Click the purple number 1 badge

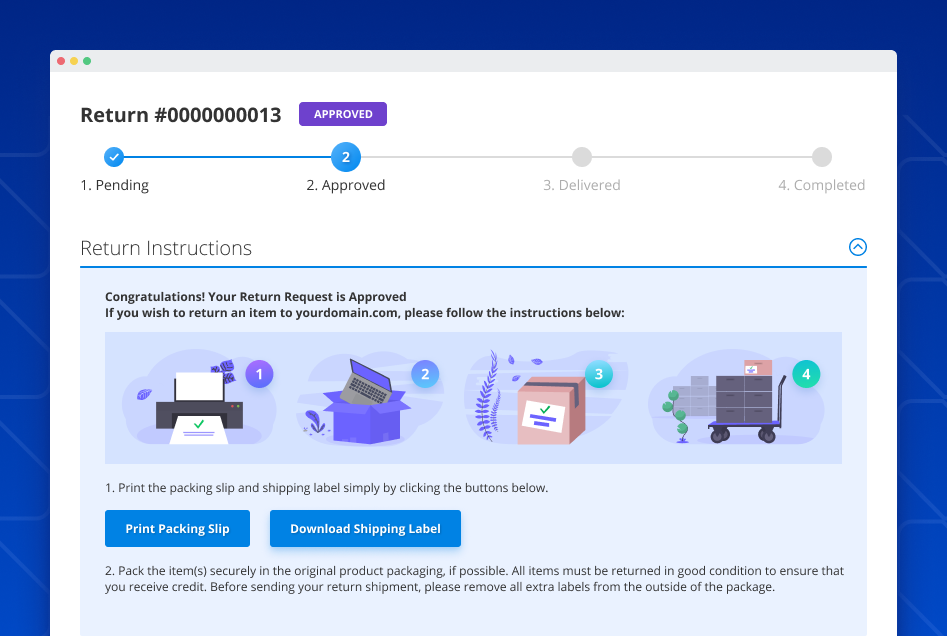click(x=259, y=375)
